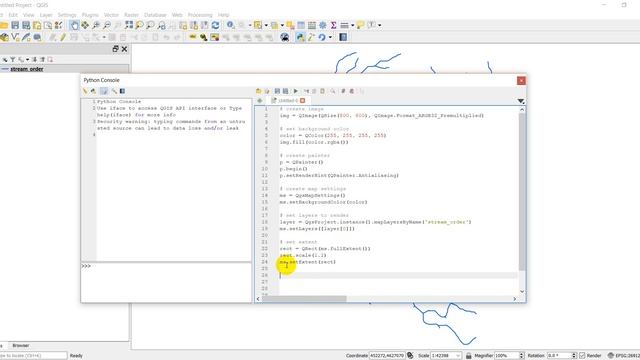Open the New Print Layout icon
The image size is (640, 360).
click(x=37, y=25)
